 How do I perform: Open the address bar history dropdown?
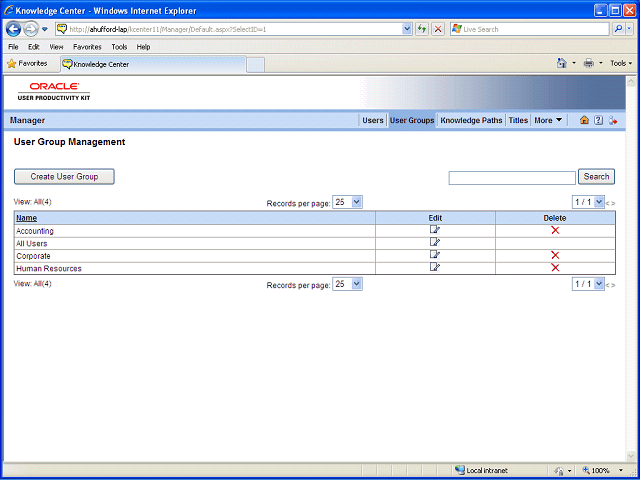(407, 29)
